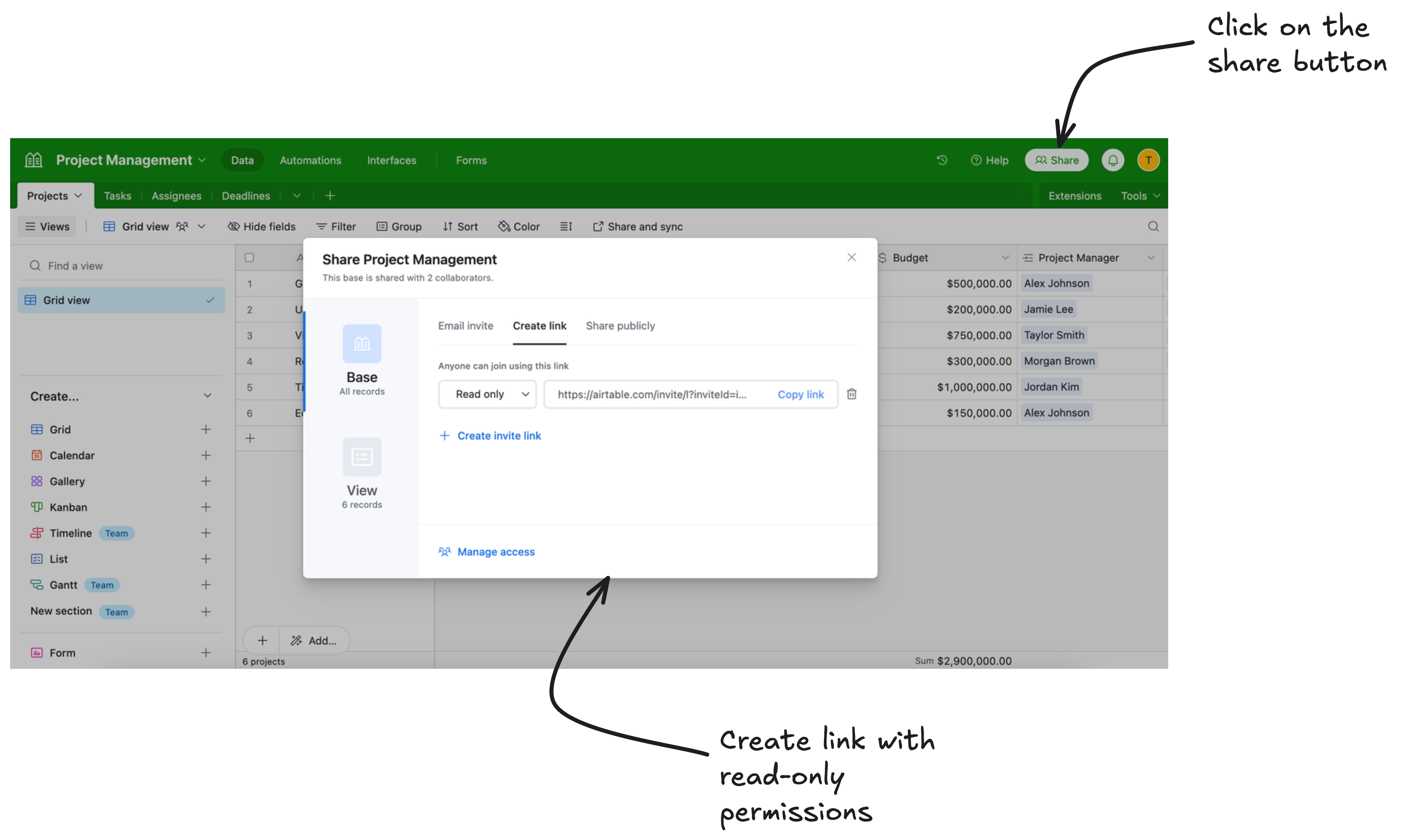Screen dimensions: 1417x840
Task: Open the Filter options
Action: [x=336, y=226]
